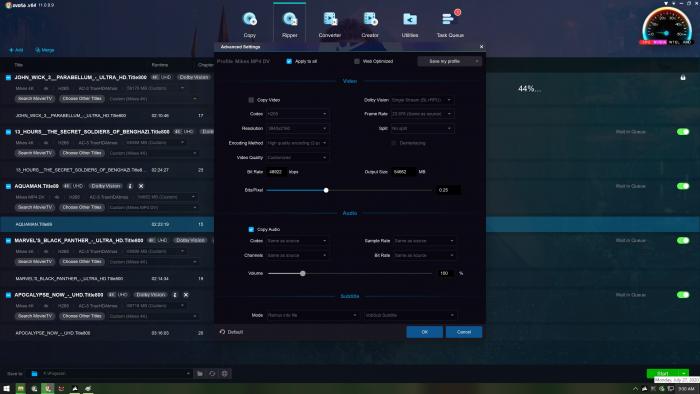The height and width of the screenshot is (394, 700).
Task: Enable Web Optimized checkbox
Action: point(357,61)
